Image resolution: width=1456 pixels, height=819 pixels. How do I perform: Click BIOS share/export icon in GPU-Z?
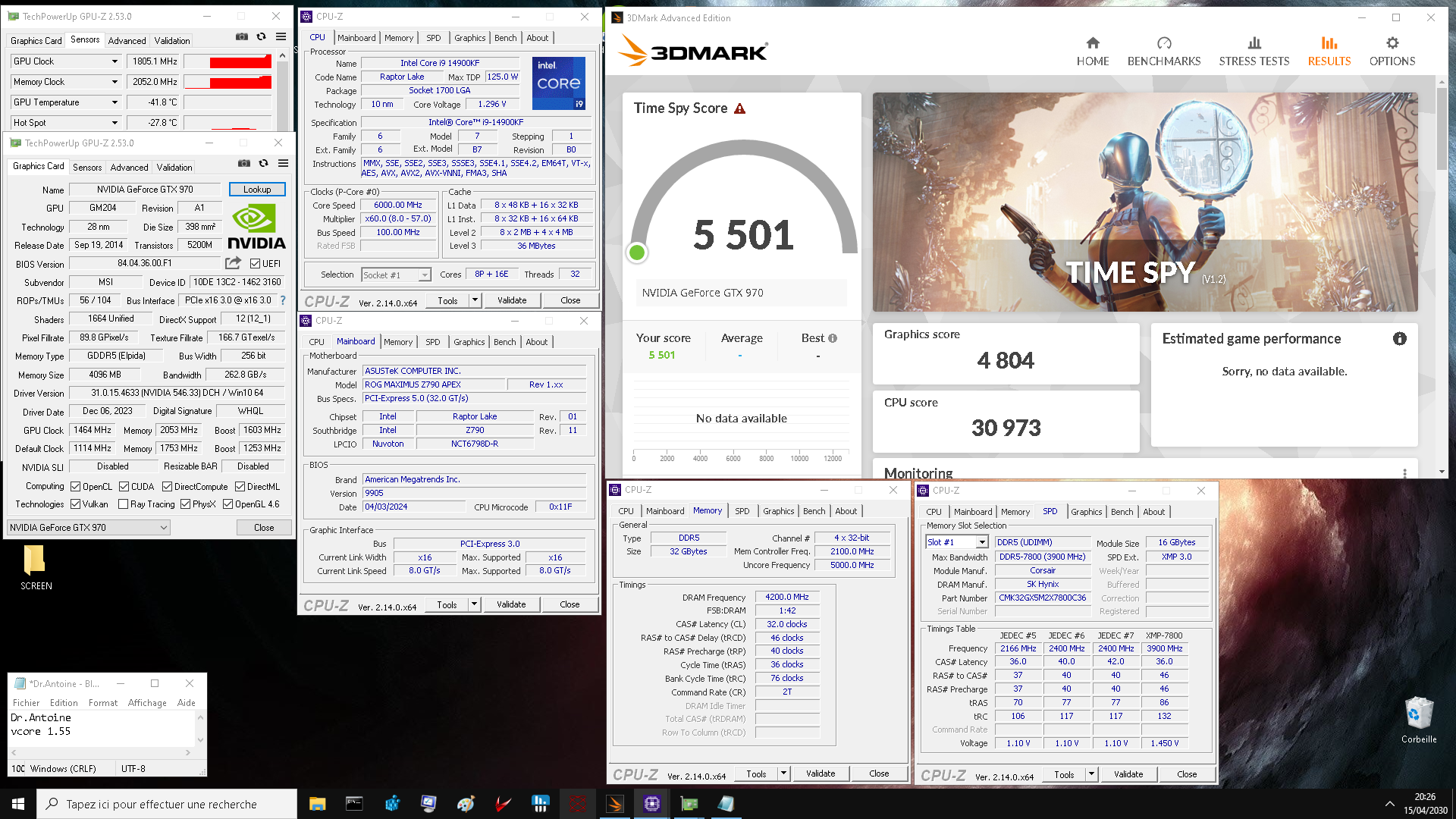point(233,263)
